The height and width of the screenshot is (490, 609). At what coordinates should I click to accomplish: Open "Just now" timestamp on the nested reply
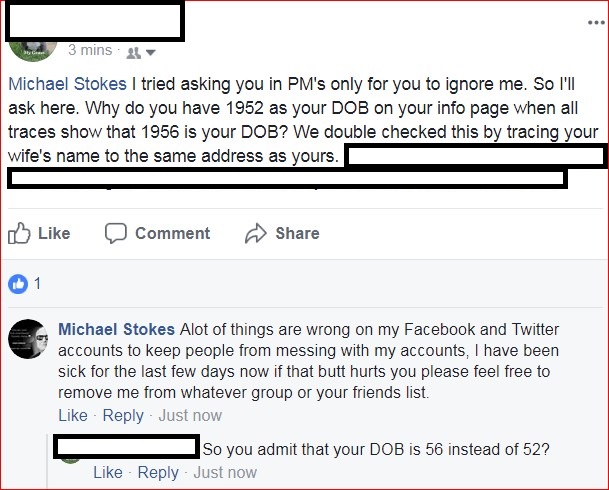pyautogui.click(x=225, y=472)
